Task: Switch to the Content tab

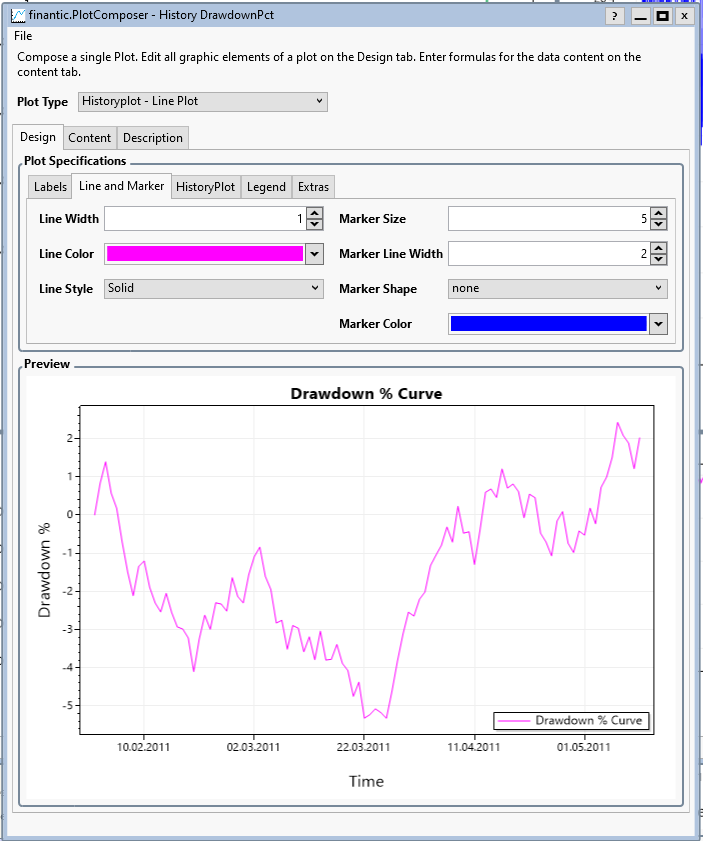Action: pyautogui.click(x=90, y=138)
